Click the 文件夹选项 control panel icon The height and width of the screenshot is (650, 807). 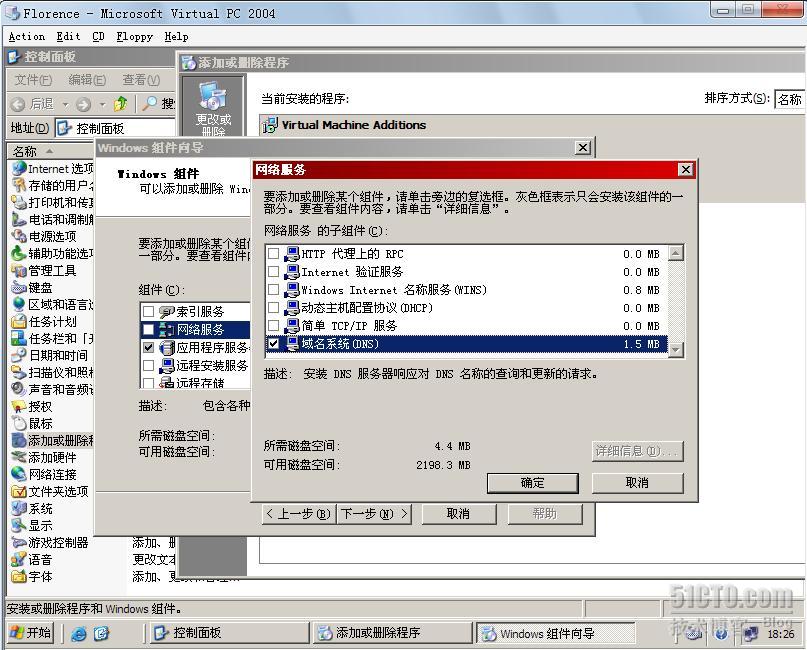coord(19,491)
